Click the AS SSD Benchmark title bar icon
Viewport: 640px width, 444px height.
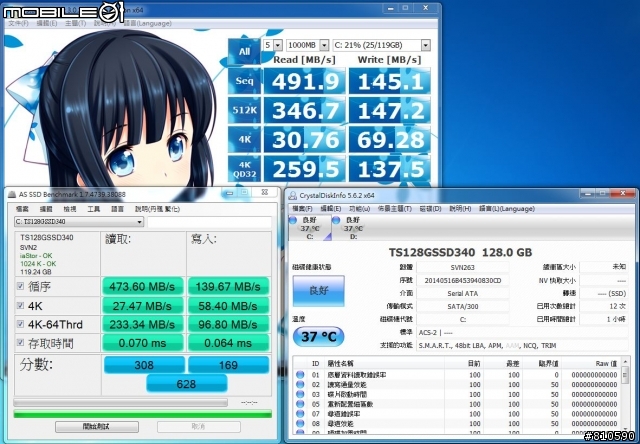pyautogui.click(x=12, y=194)
